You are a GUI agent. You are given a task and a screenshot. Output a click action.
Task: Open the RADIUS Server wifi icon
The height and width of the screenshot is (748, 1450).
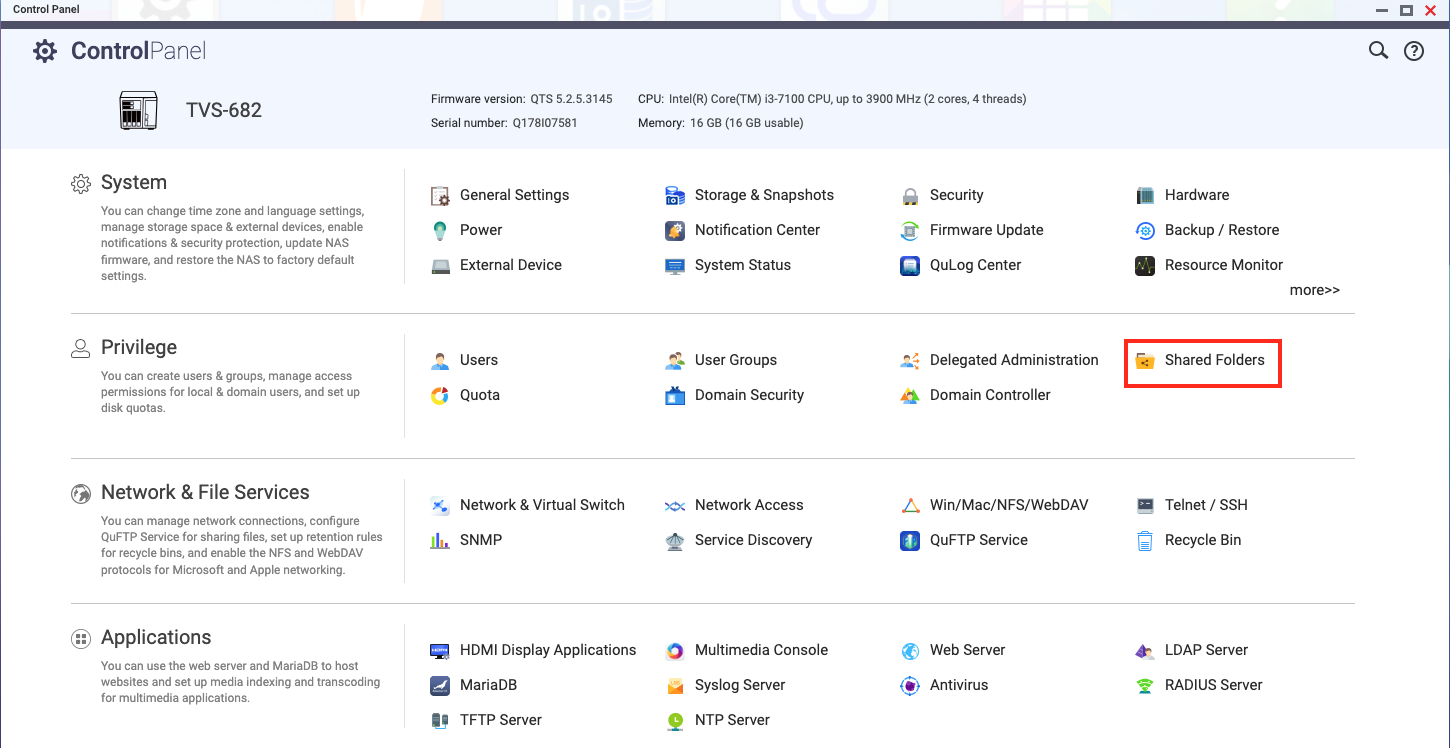[1145, 685]
